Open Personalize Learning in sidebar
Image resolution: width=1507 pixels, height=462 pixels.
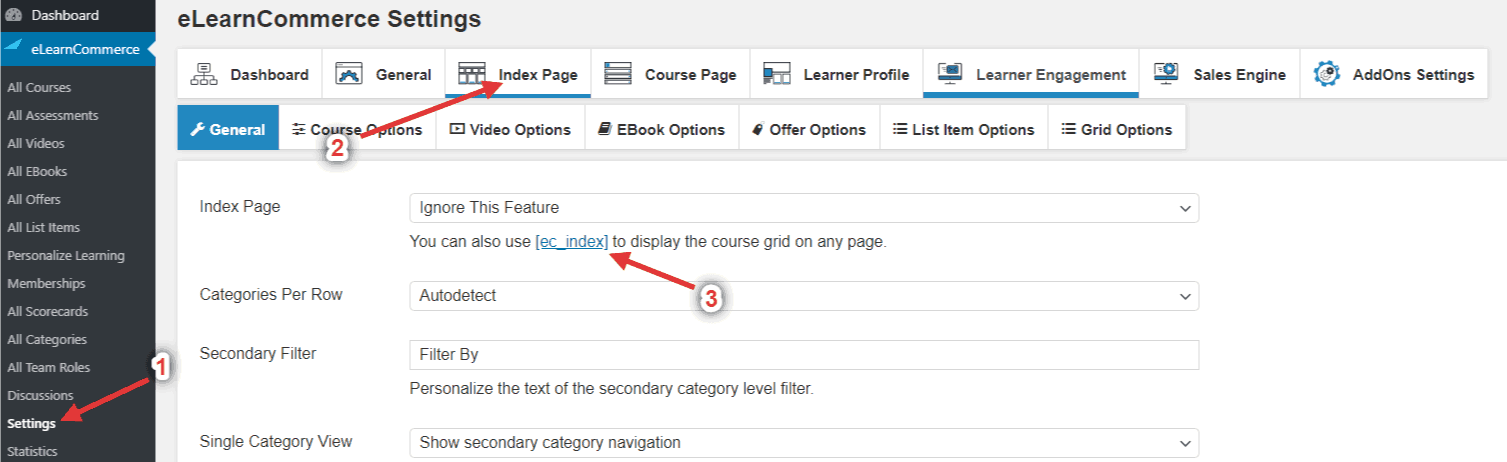click(x=66, y=255)
